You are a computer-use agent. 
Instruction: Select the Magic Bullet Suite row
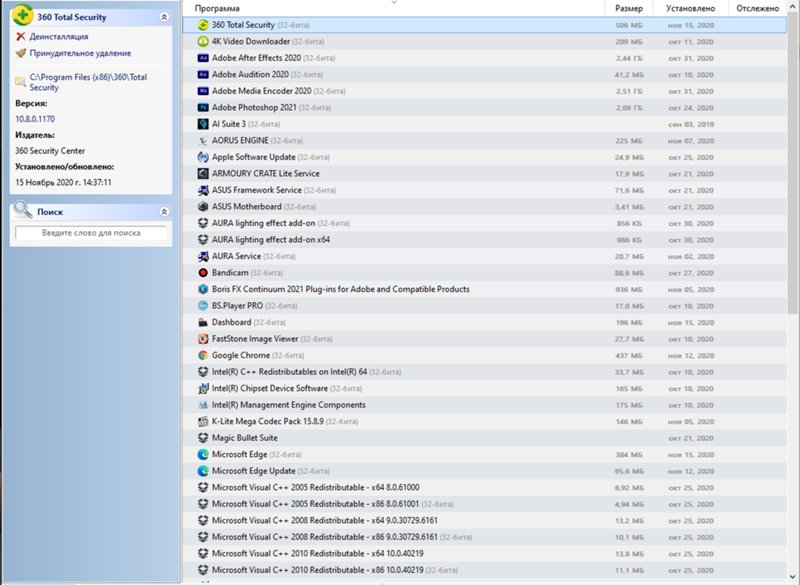484,438
